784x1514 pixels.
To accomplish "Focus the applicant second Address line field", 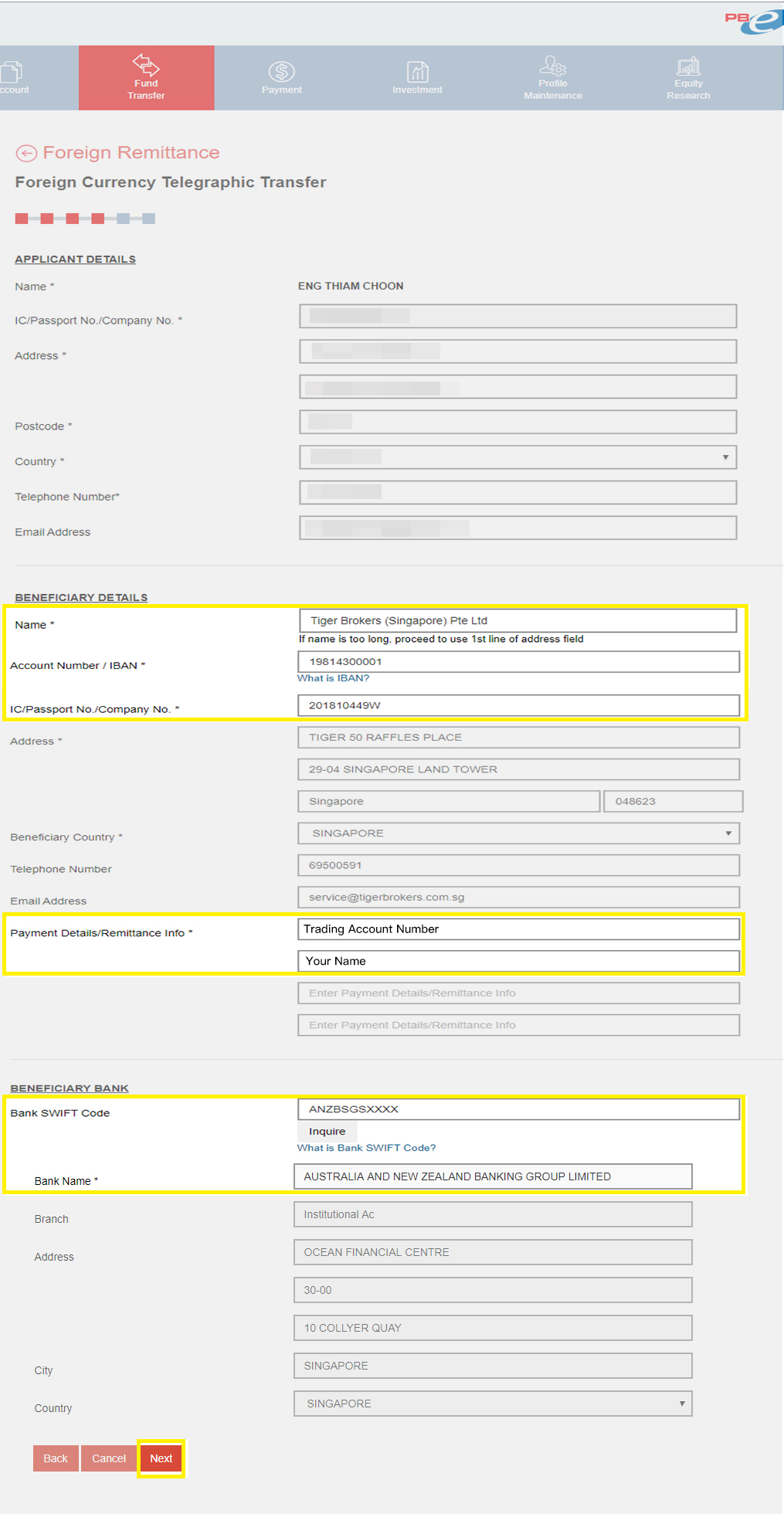I will tap(518, 387).
